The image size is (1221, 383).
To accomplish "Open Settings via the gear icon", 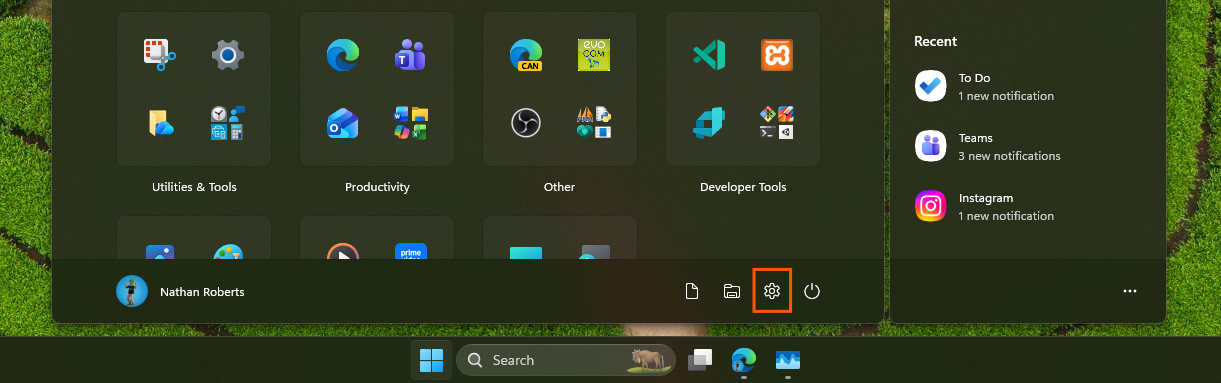I will [x=772, y=291].
